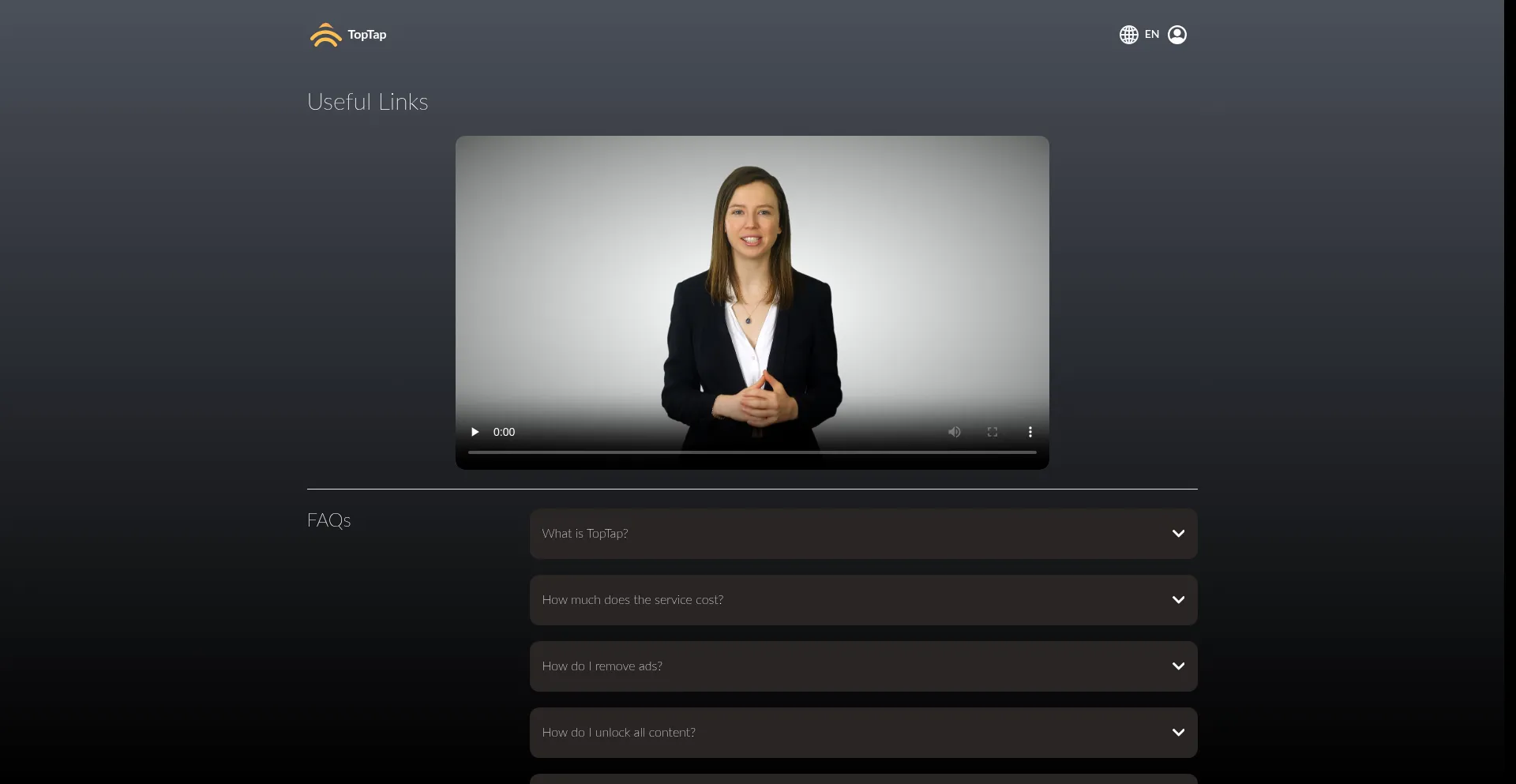Image resolution: width=1516 pixels, height=784 pixels.
Task: Select "How much does the service cost?" text
Action: click(x=632, y=600)
